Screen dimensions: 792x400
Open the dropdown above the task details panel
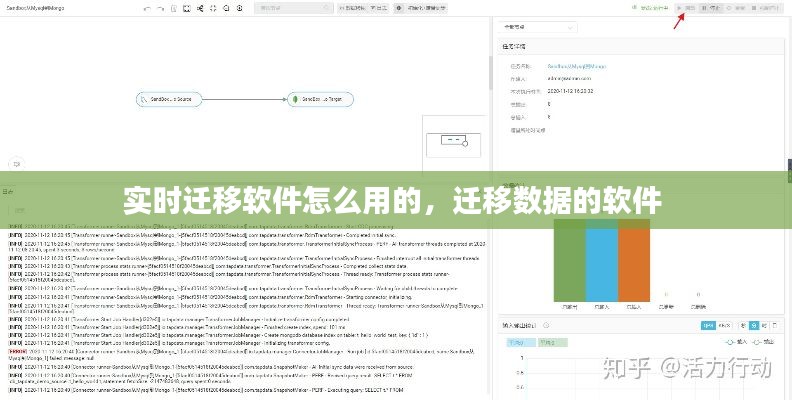[x=538, y=27]
